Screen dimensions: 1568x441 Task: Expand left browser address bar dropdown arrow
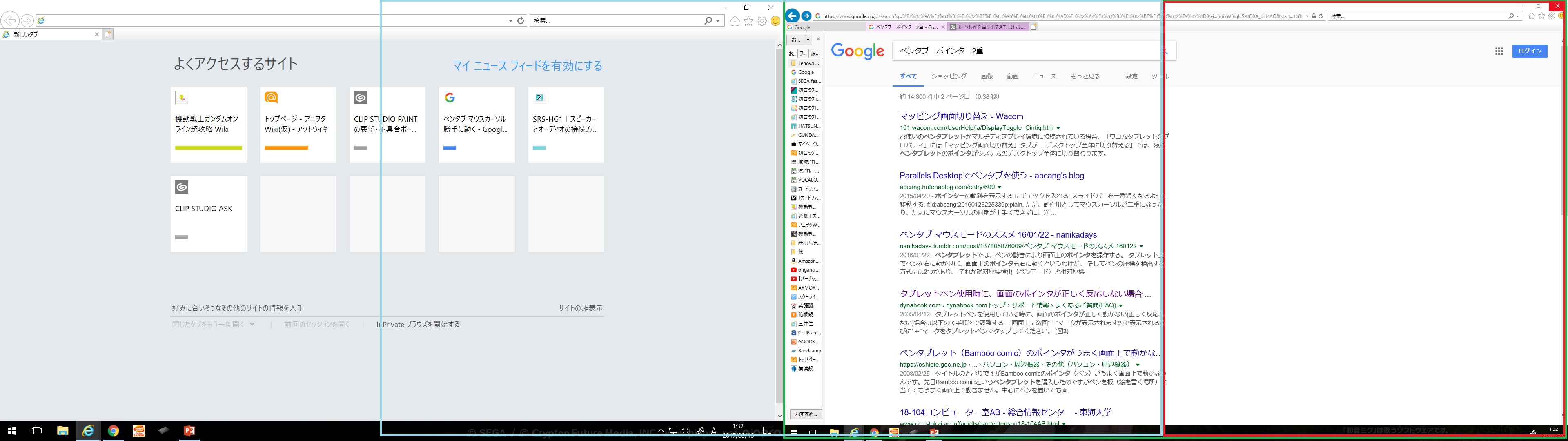pyautogui.click(x=511, y=21)
